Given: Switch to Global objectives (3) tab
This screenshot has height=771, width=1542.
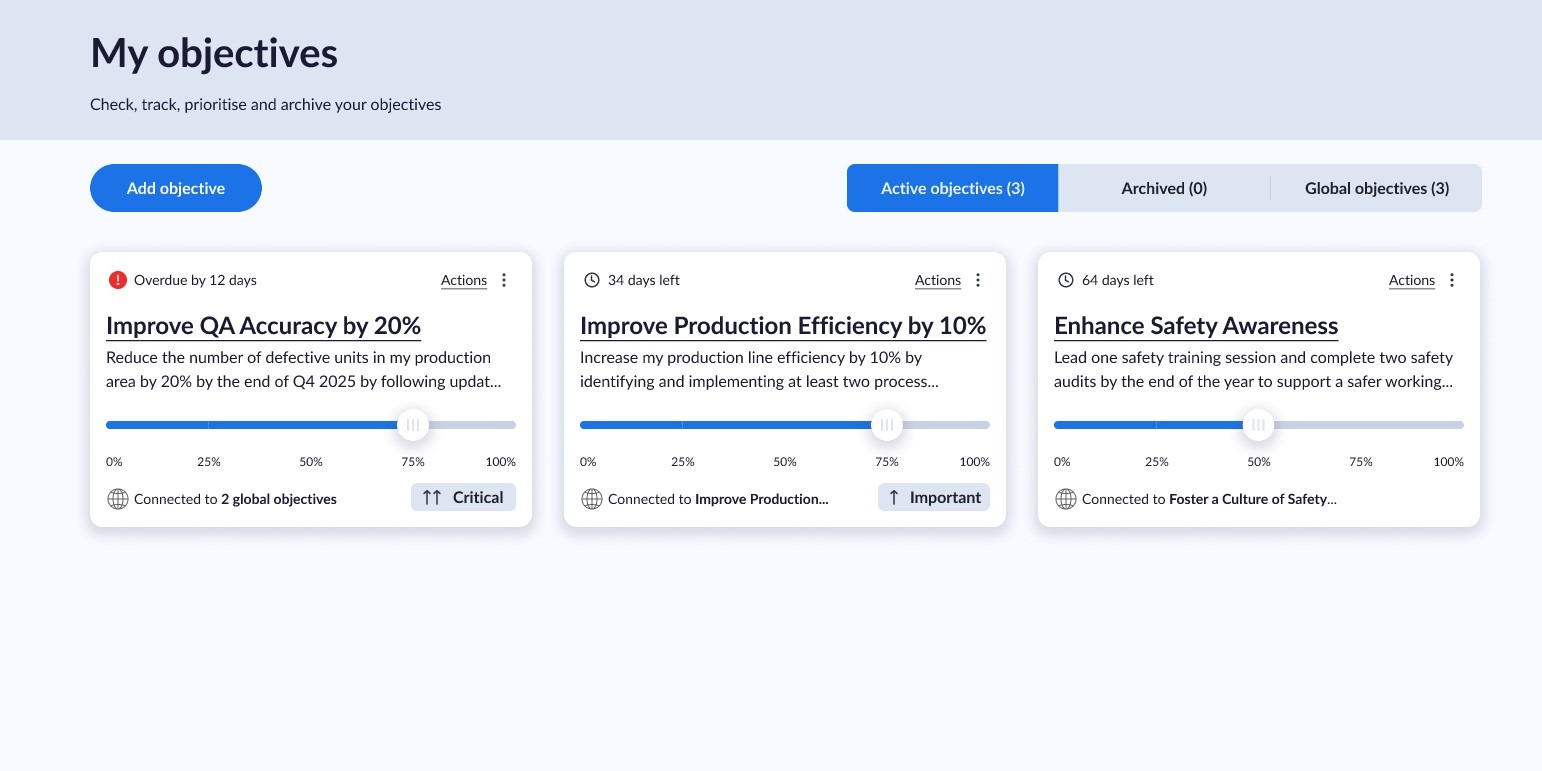Looking at the screenshot, I should [x=1376, y=188].
